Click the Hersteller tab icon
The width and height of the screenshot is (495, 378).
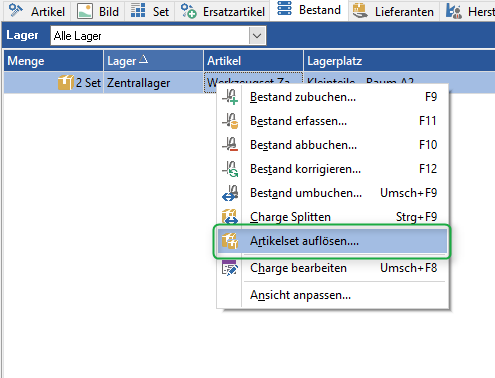tap(454, 11)
